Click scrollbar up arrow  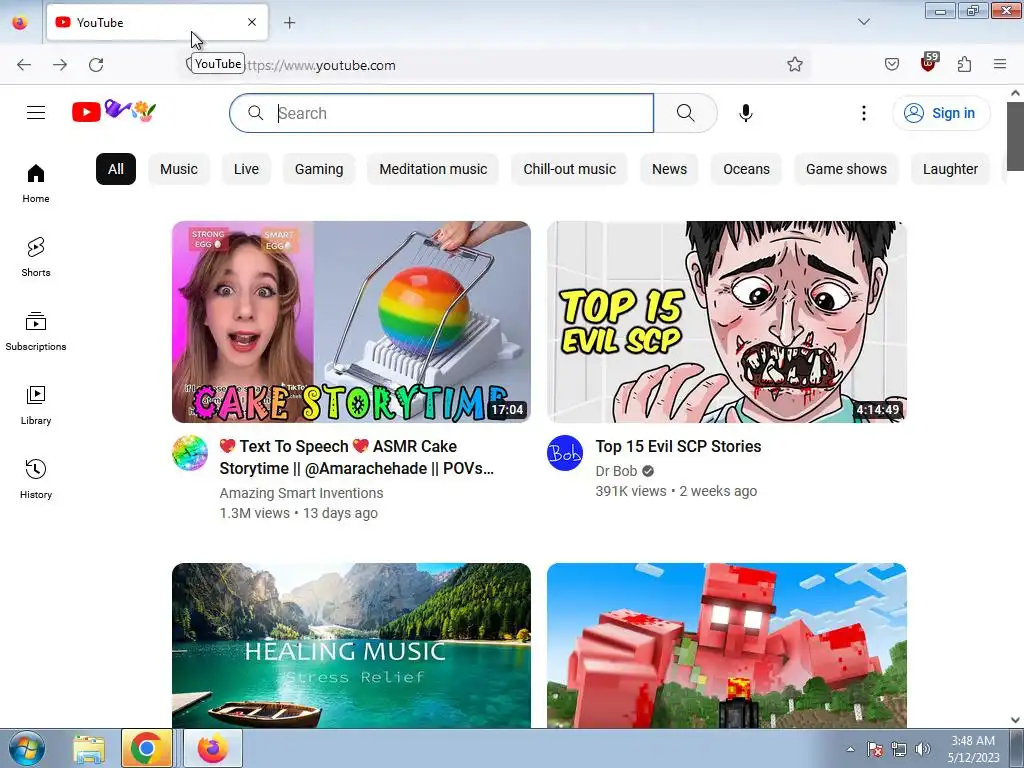[1015, 93]
